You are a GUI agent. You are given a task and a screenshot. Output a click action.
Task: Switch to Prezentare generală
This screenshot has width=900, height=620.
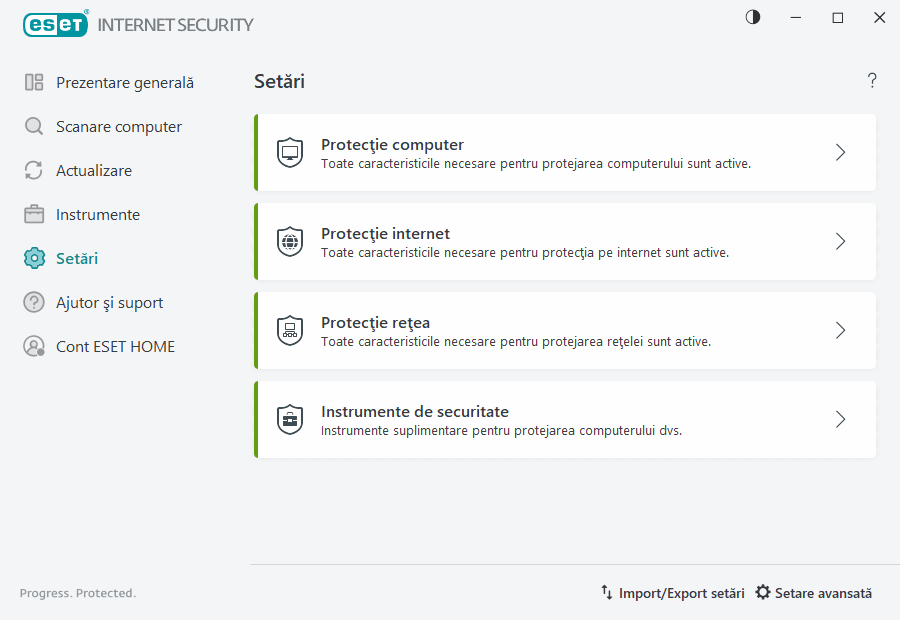122,82
